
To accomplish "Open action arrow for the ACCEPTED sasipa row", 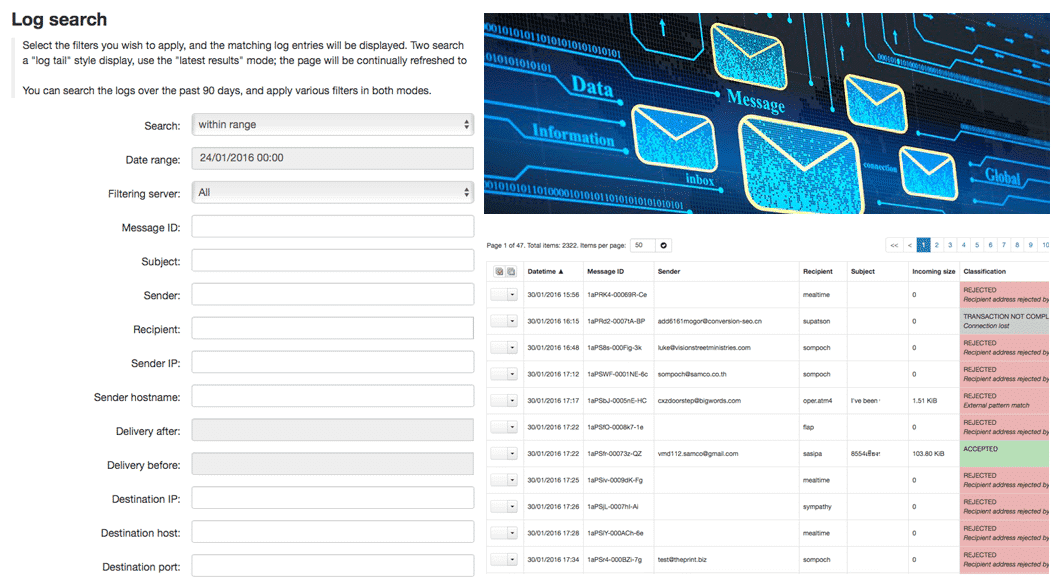I will tap(512, 453).
